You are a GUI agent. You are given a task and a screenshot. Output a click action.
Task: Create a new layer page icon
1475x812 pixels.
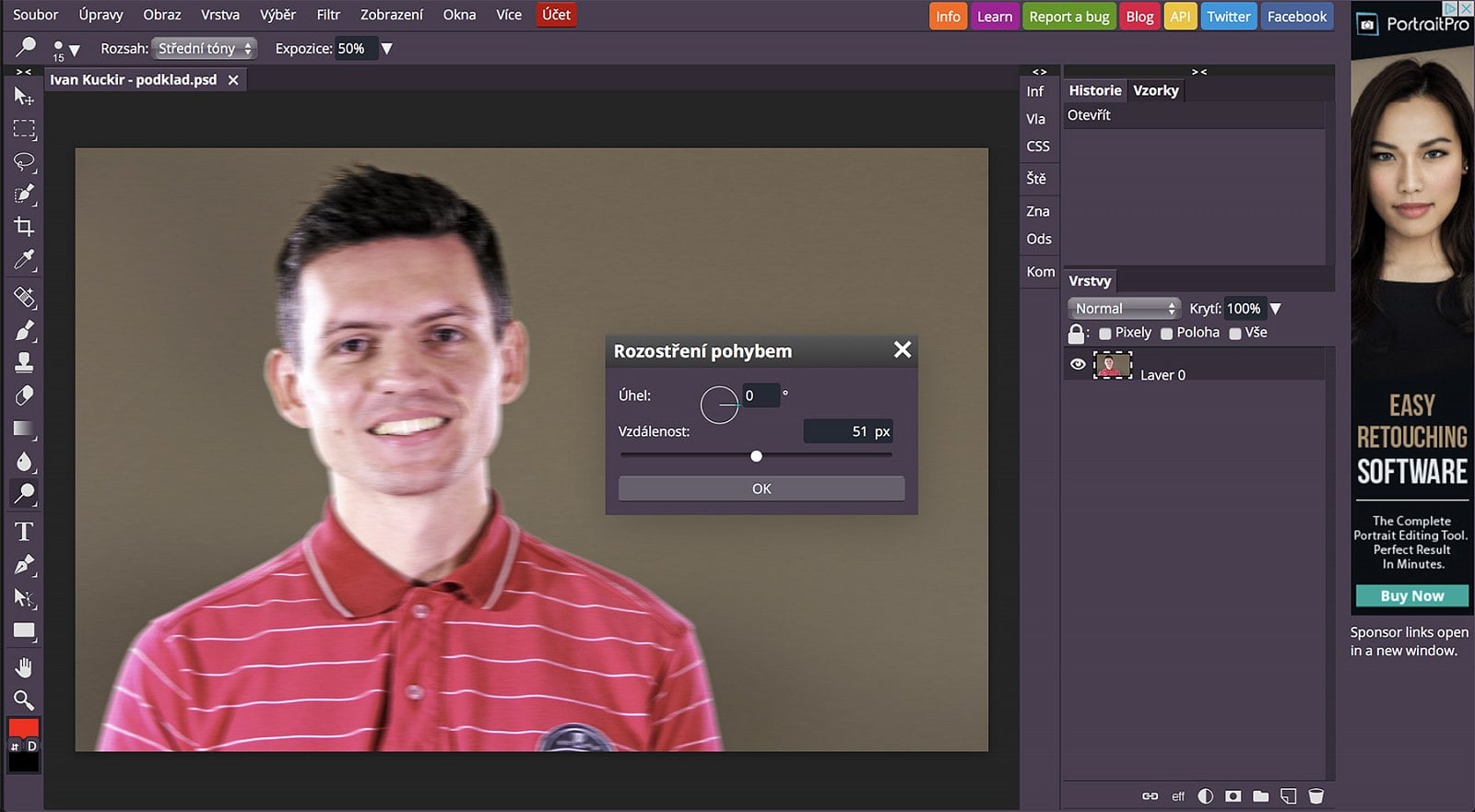click(1288, 796)
